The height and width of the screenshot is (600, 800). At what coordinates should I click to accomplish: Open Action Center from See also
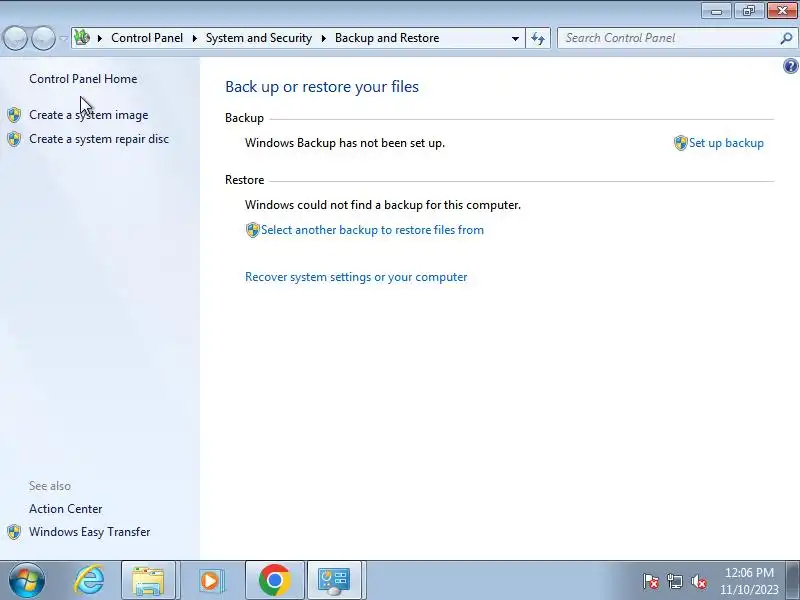(x=66, y=509)
